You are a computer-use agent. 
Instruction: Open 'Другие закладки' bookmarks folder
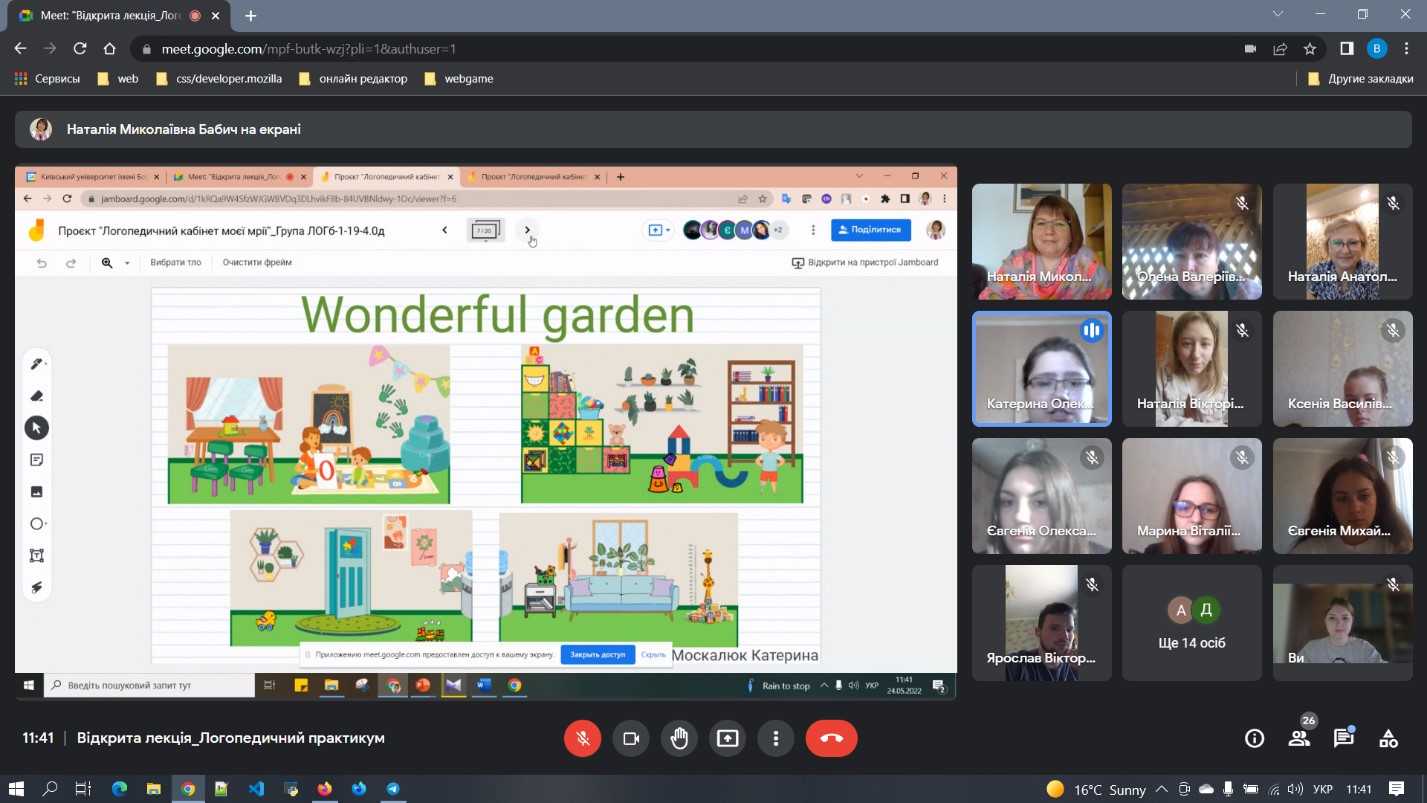click(x=1360, y=78)
